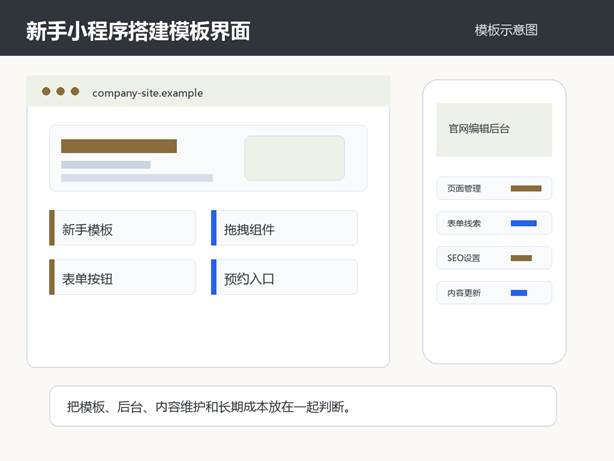Open the 预约入口 card
This screenshot has width=614, height=461.
(284, 277)
